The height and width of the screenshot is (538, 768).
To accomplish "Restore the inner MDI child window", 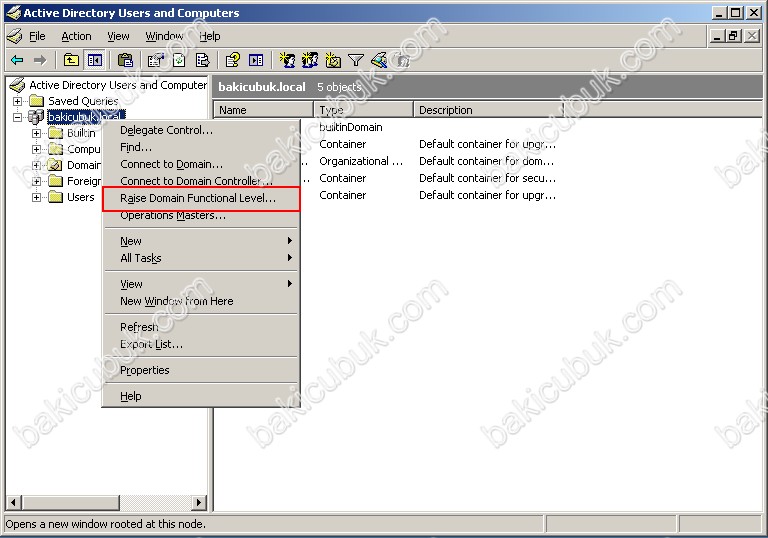I will click(x=733, y=36).
